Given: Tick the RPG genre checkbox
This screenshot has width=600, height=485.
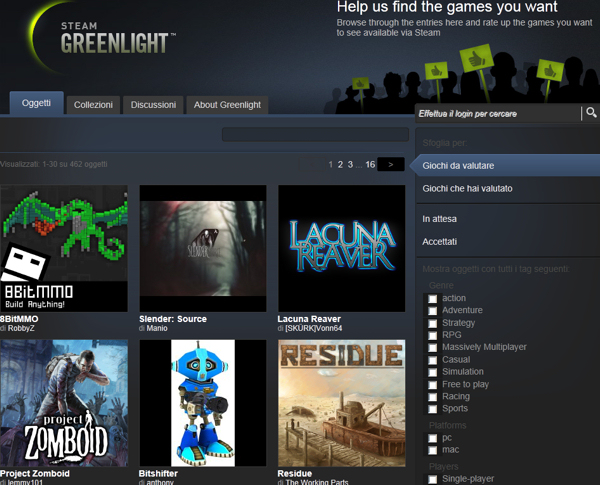Looking at the screenshot, I should pos(433,335).
